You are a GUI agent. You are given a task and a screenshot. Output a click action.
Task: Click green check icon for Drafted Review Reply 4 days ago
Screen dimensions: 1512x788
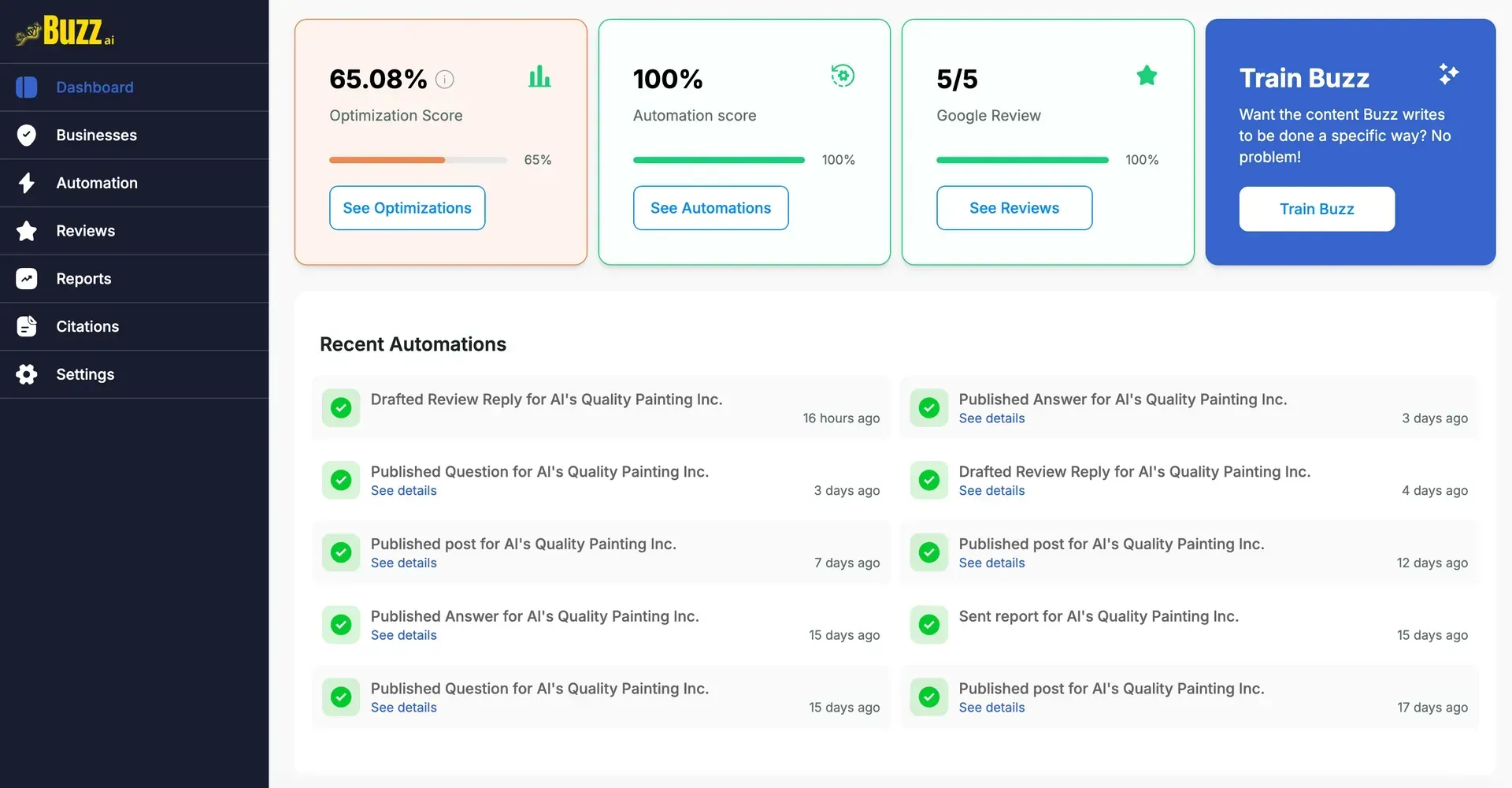[x=929, y=481]
